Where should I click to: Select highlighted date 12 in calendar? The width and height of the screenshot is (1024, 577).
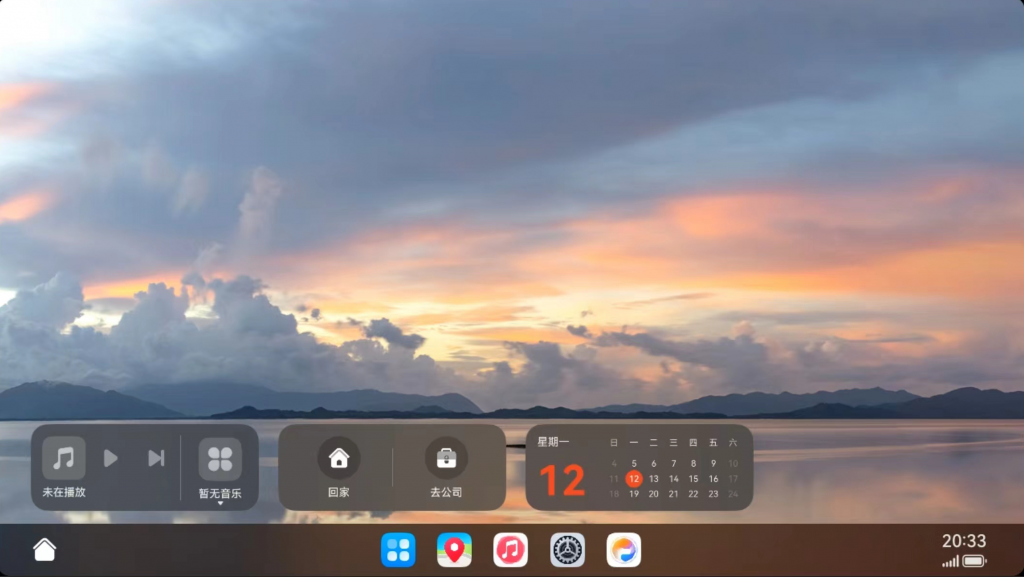pos(633,478)
